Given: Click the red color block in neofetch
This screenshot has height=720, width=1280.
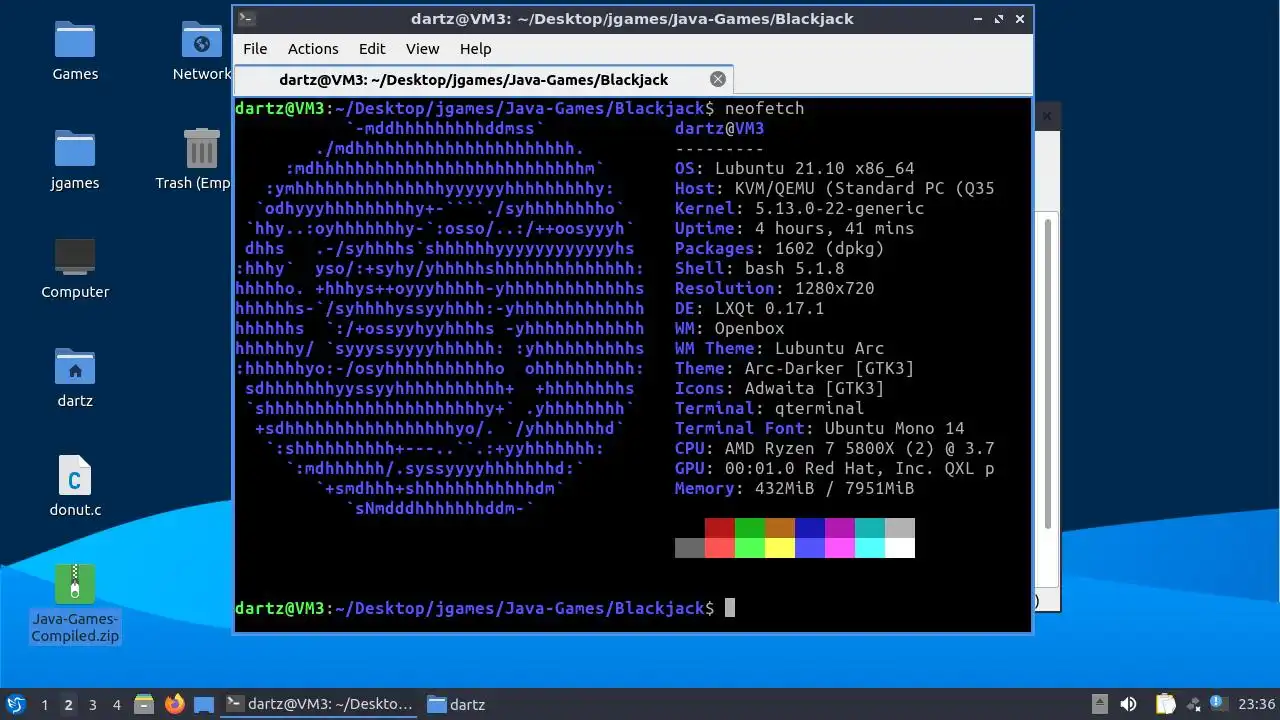Looking at the screenshot, I should (x=720, y=528).
